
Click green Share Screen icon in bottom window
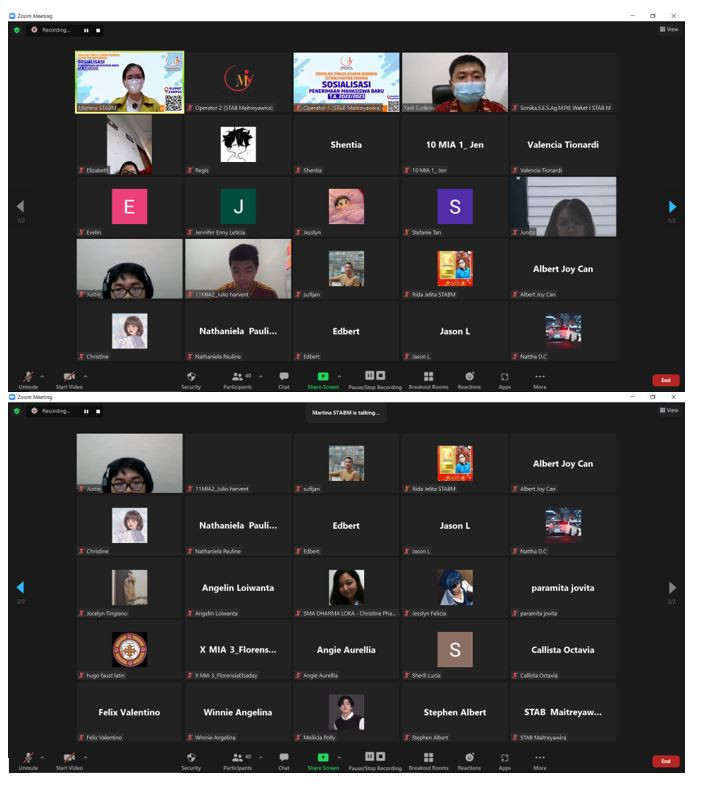[322, 758]
